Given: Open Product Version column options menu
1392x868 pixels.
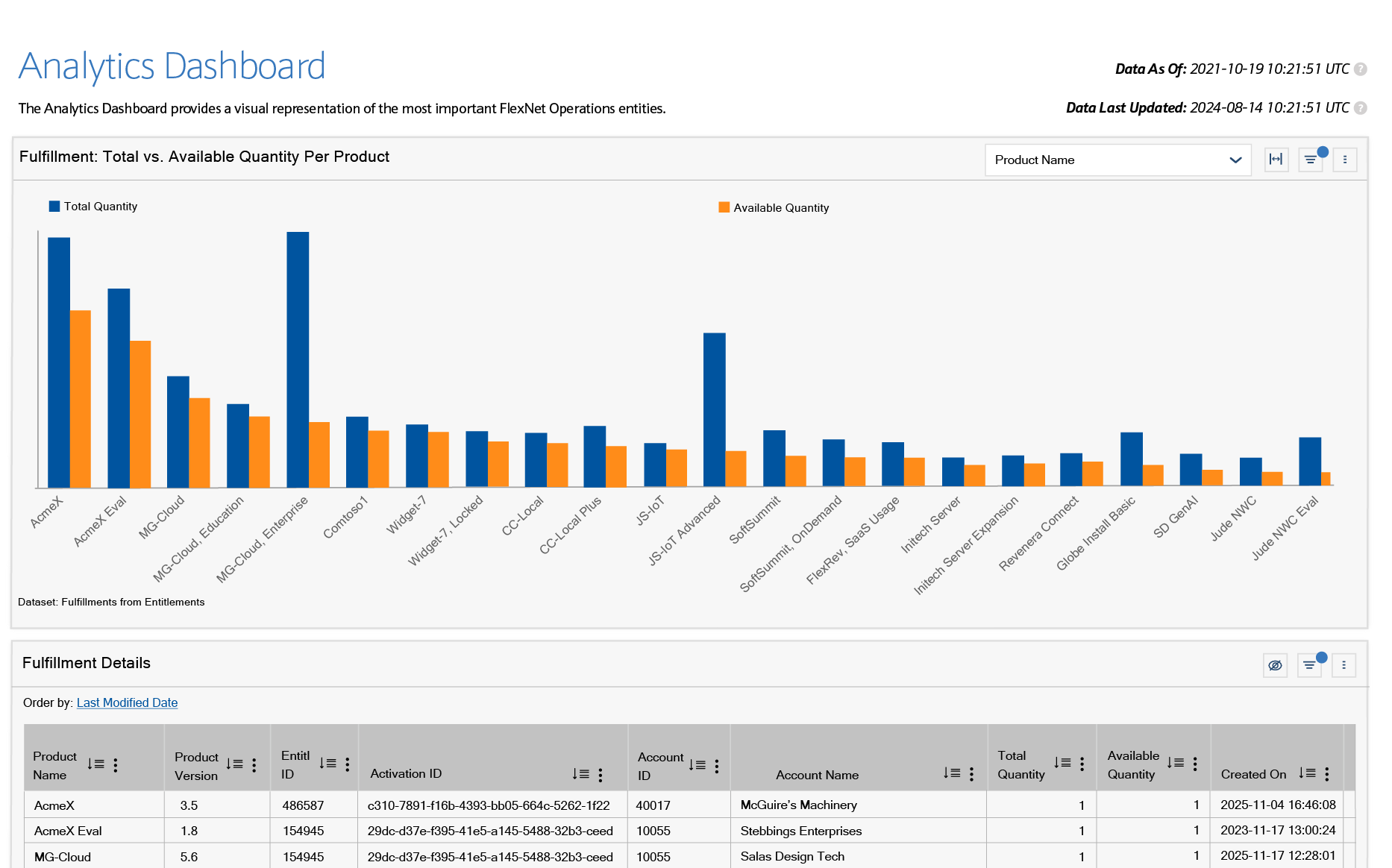Looking at the screenshot, I should point(254,765).
